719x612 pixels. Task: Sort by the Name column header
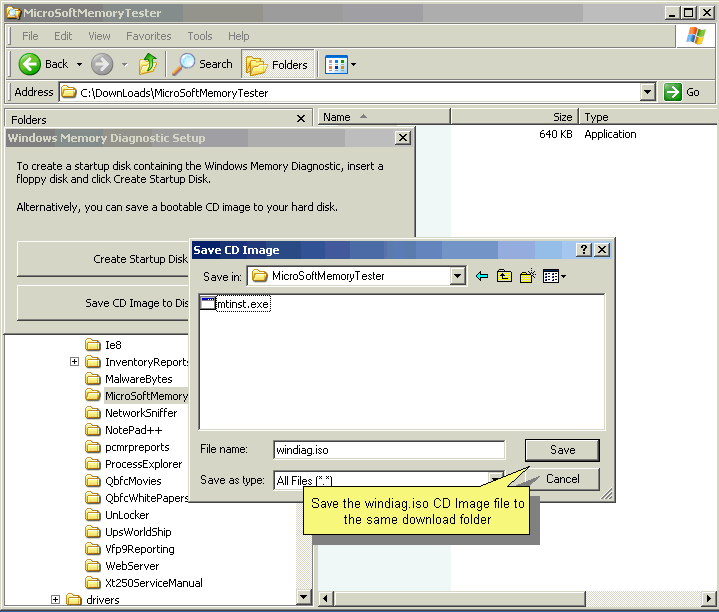tap(384, 117)
